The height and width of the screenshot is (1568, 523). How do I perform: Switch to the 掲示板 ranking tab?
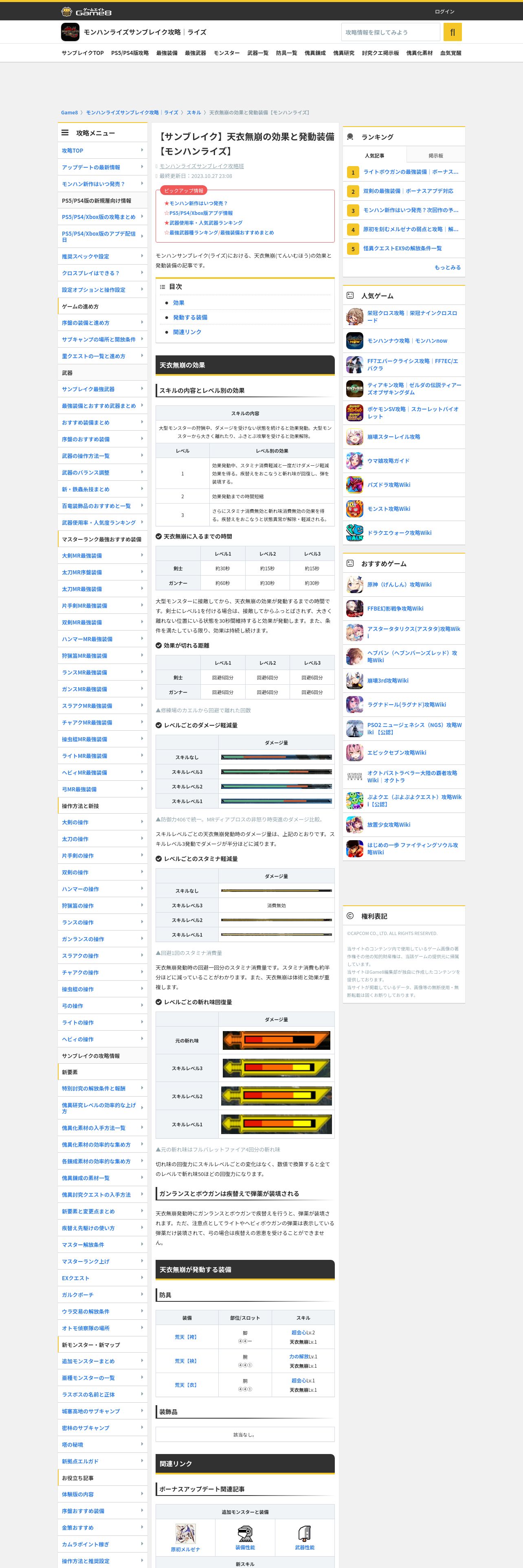coord(436,156)
